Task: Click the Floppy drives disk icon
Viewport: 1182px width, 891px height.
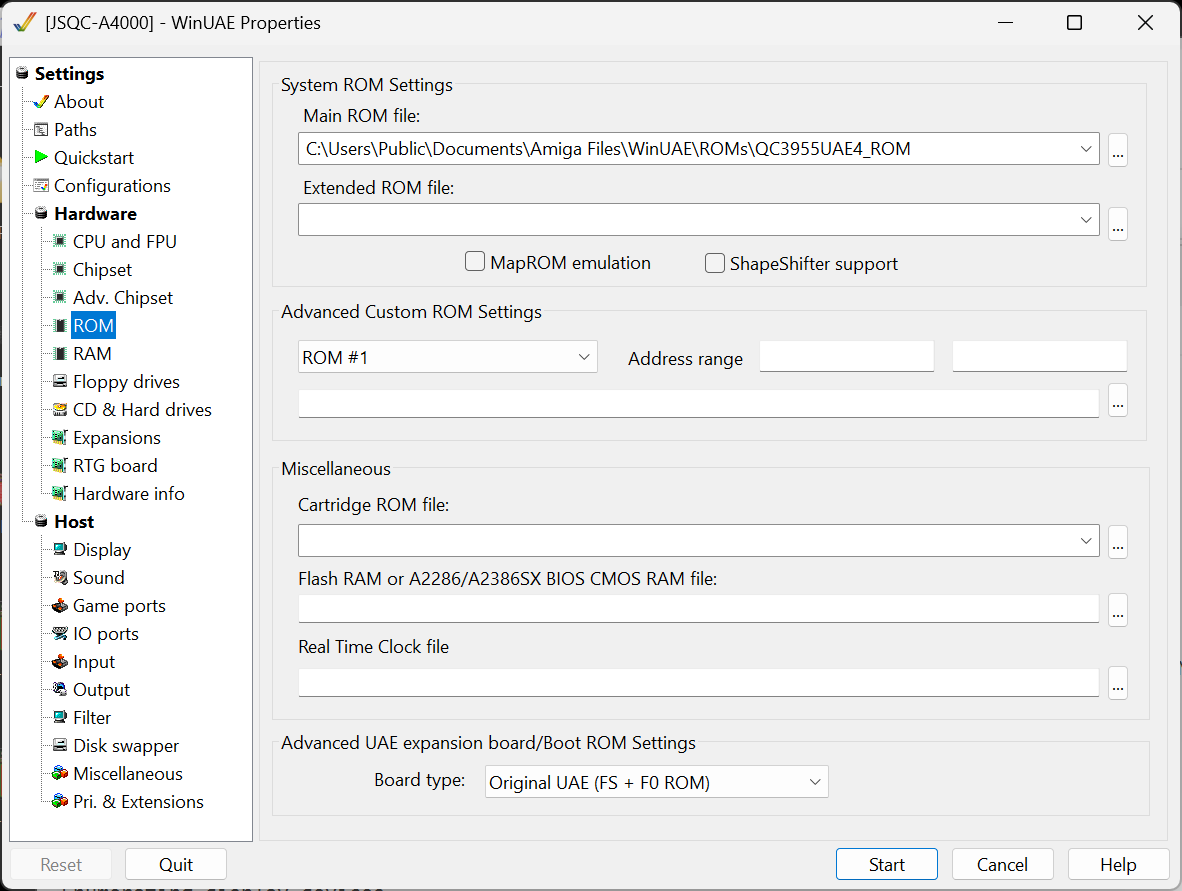Action: tap(60, 381)
